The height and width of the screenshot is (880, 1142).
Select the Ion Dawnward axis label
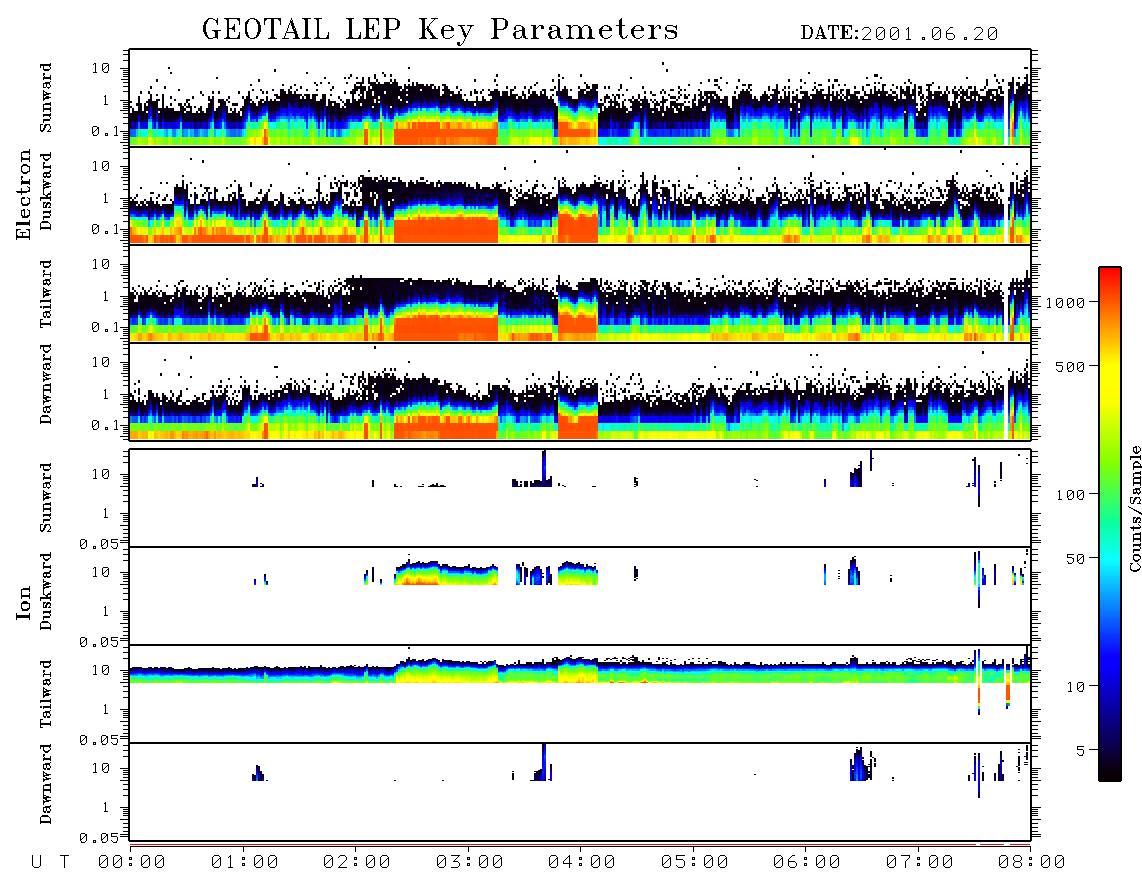[46, 784]
